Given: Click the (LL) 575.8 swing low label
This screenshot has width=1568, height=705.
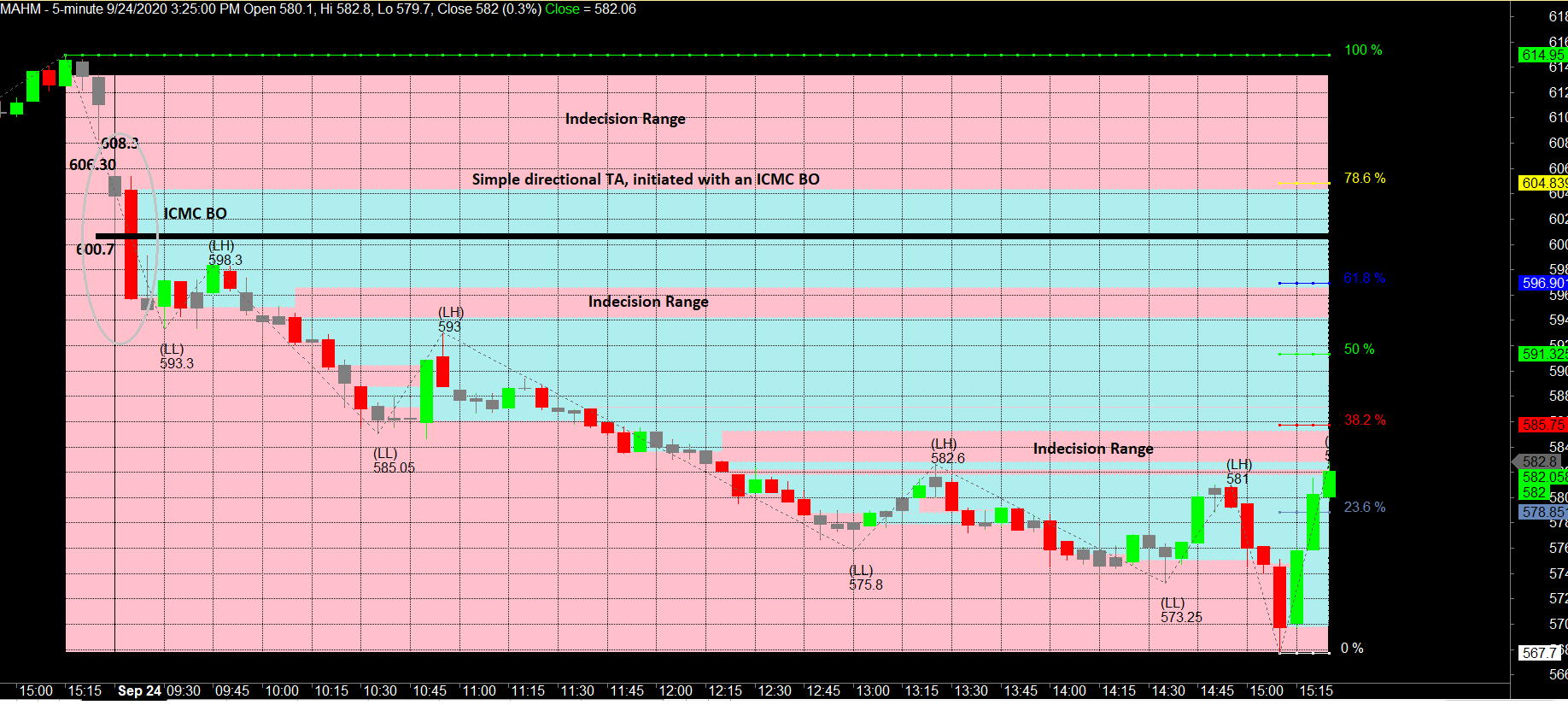Looking at the screenshot, I should 864,579.
